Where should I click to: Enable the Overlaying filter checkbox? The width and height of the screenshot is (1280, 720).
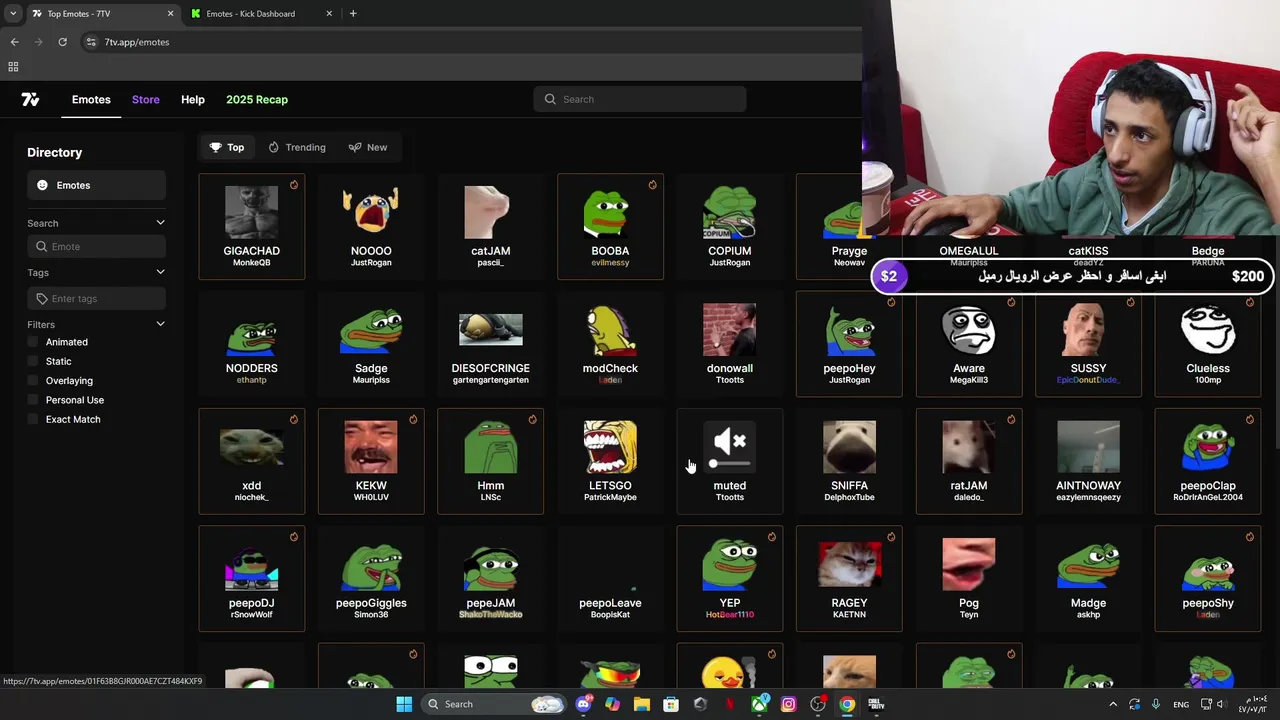33,380
